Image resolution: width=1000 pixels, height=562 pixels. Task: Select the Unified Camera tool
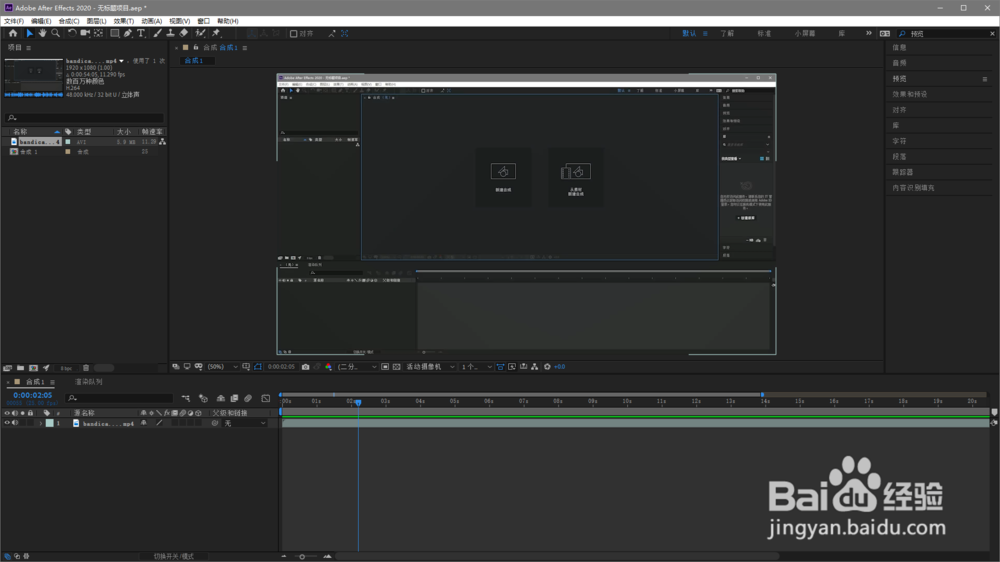click(x=85, y=33)
